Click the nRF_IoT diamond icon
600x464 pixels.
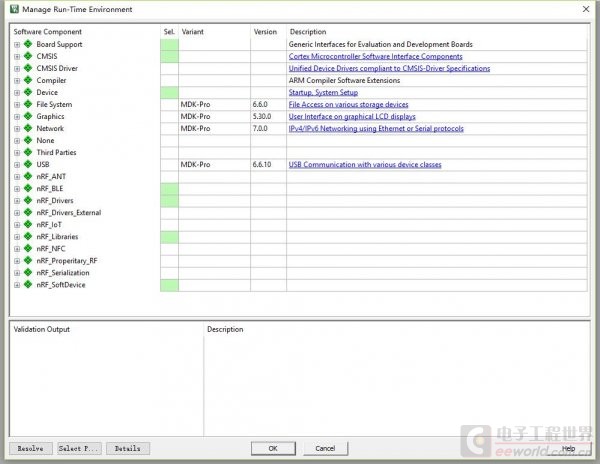tap(28, 224)
